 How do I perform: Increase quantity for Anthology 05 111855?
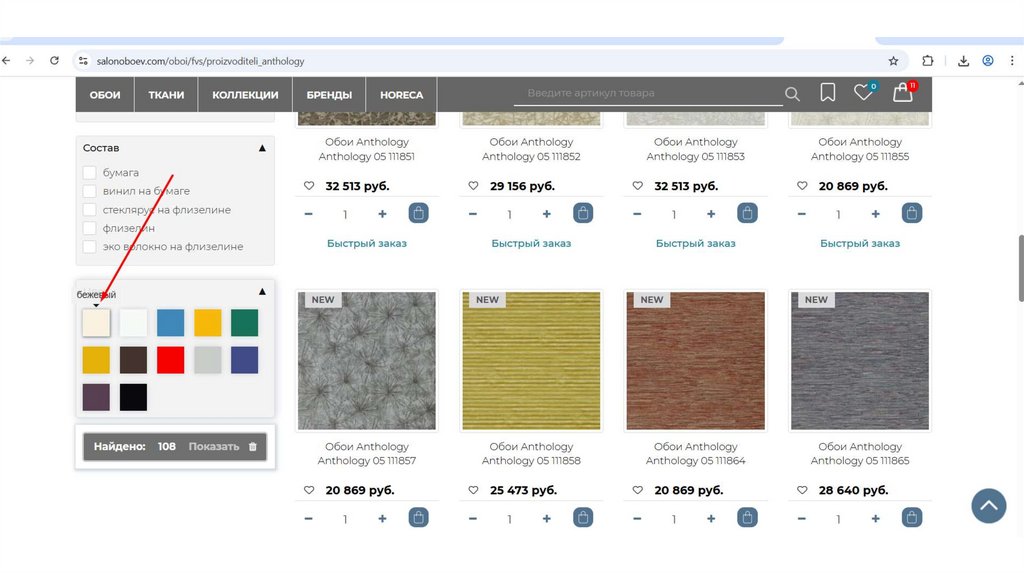876,214
